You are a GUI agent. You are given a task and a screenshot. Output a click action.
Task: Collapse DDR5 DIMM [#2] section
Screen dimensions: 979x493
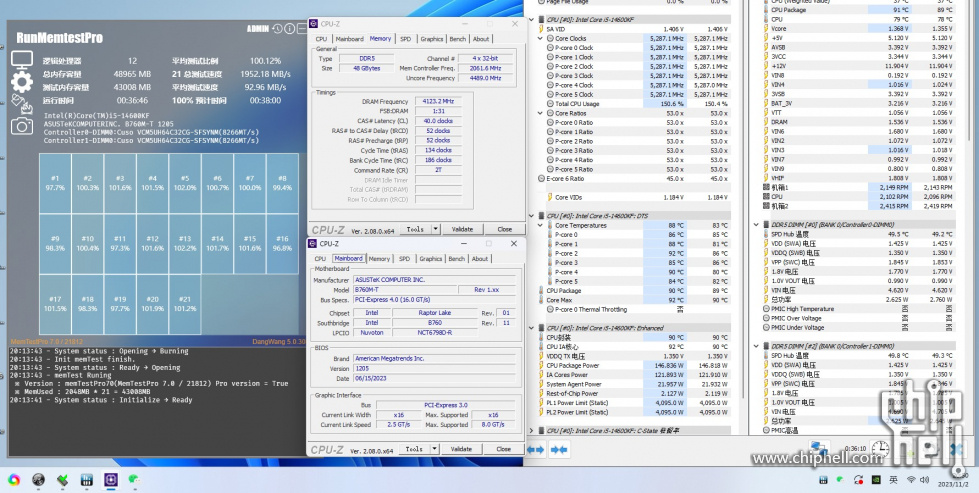756,346
